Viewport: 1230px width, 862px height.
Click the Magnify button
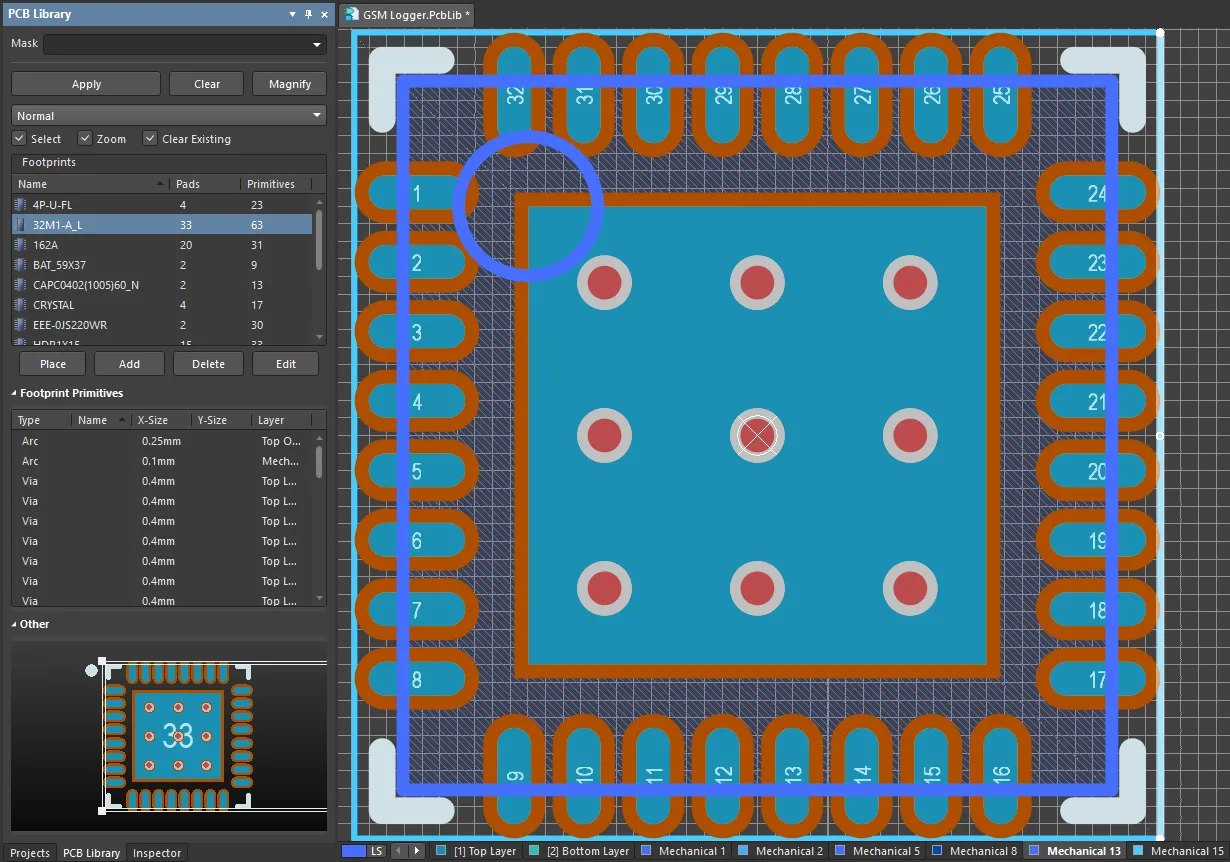tap(289, 84)
